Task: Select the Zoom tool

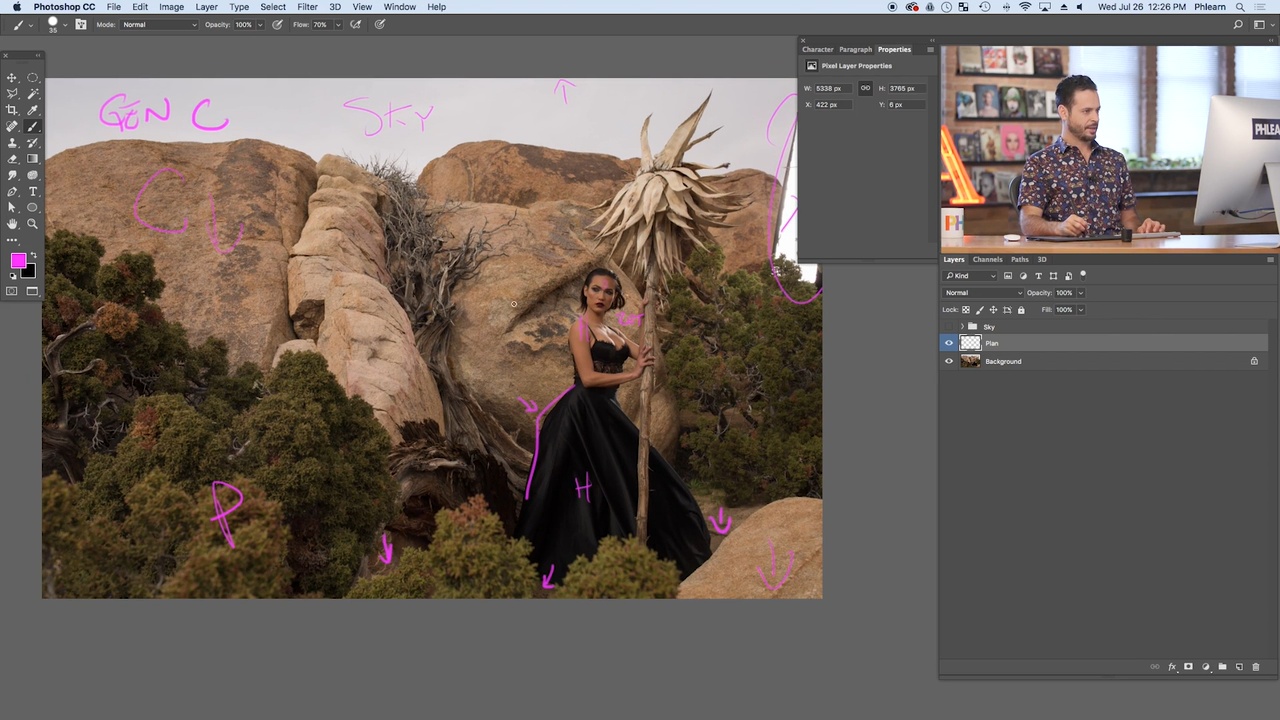Action: (32, 223)
